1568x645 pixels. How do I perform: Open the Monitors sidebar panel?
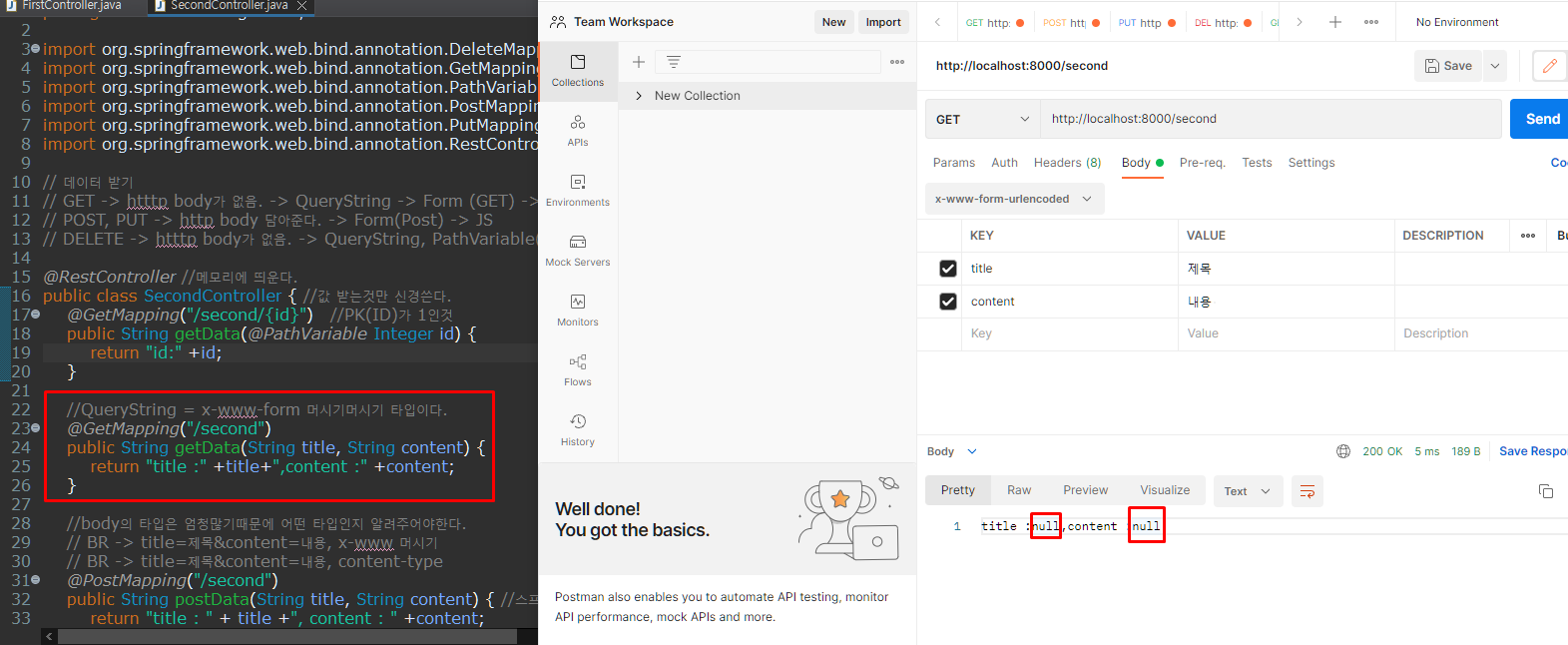pyautogui.click(x=578, y=311)
